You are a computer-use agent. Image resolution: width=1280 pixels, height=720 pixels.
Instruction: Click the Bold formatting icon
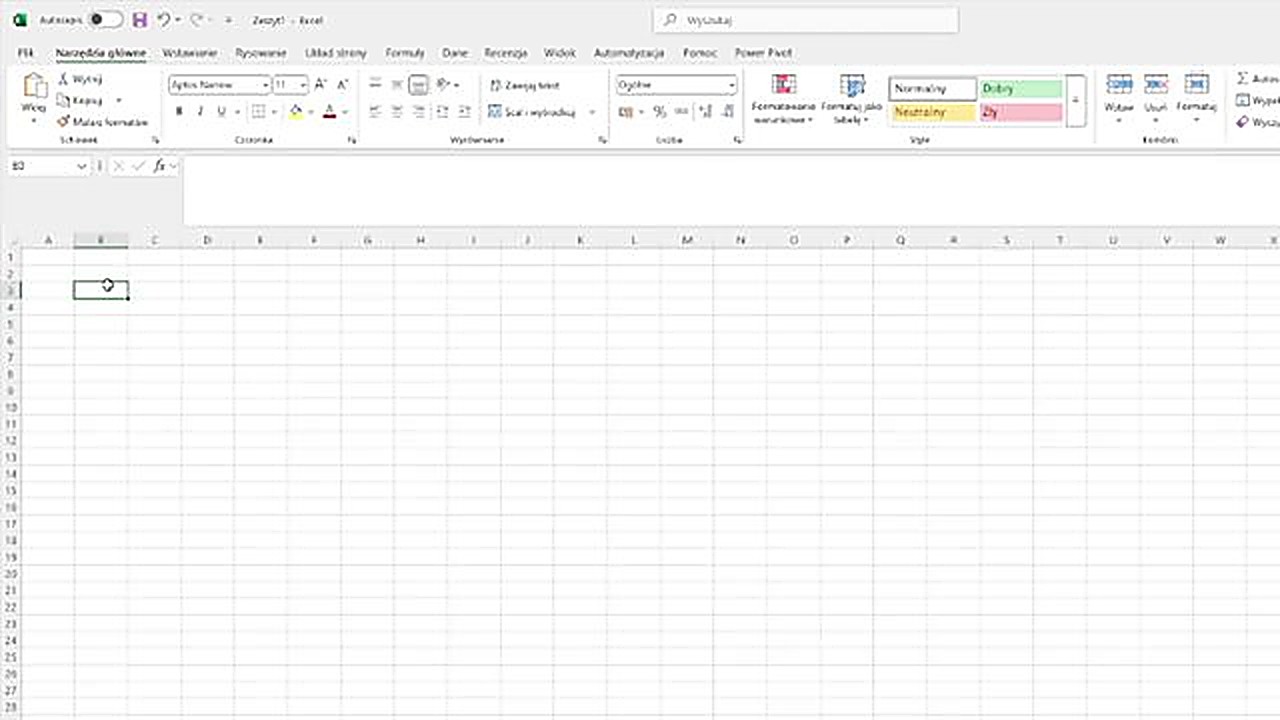pyautogui.click(x=179, y=112)
